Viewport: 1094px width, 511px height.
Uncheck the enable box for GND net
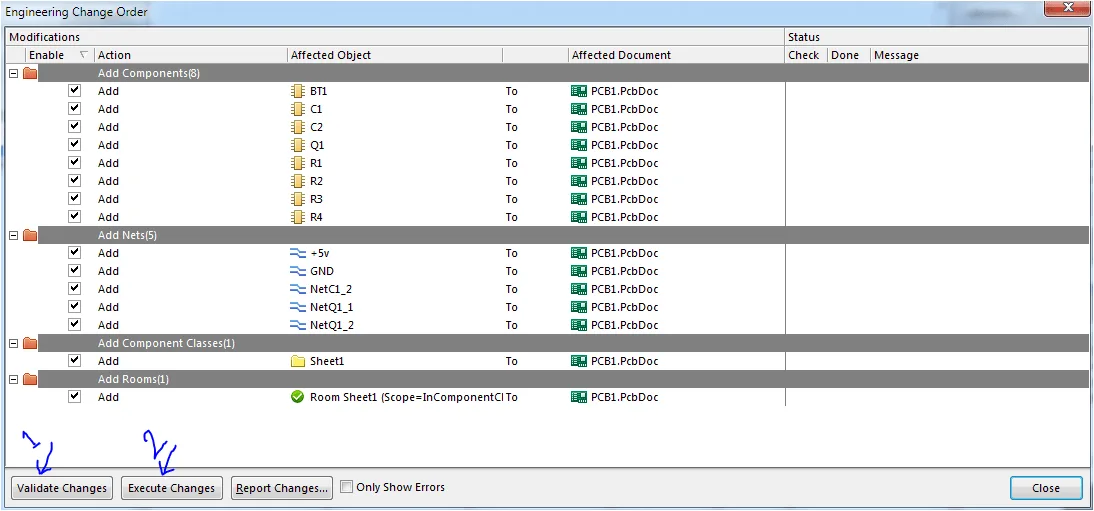coord(75,270)
